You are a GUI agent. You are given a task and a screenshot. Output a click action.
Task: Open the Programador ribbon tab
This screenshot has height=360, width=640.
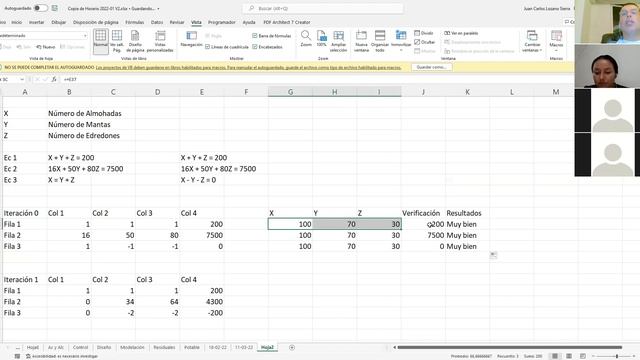point(222,22)
